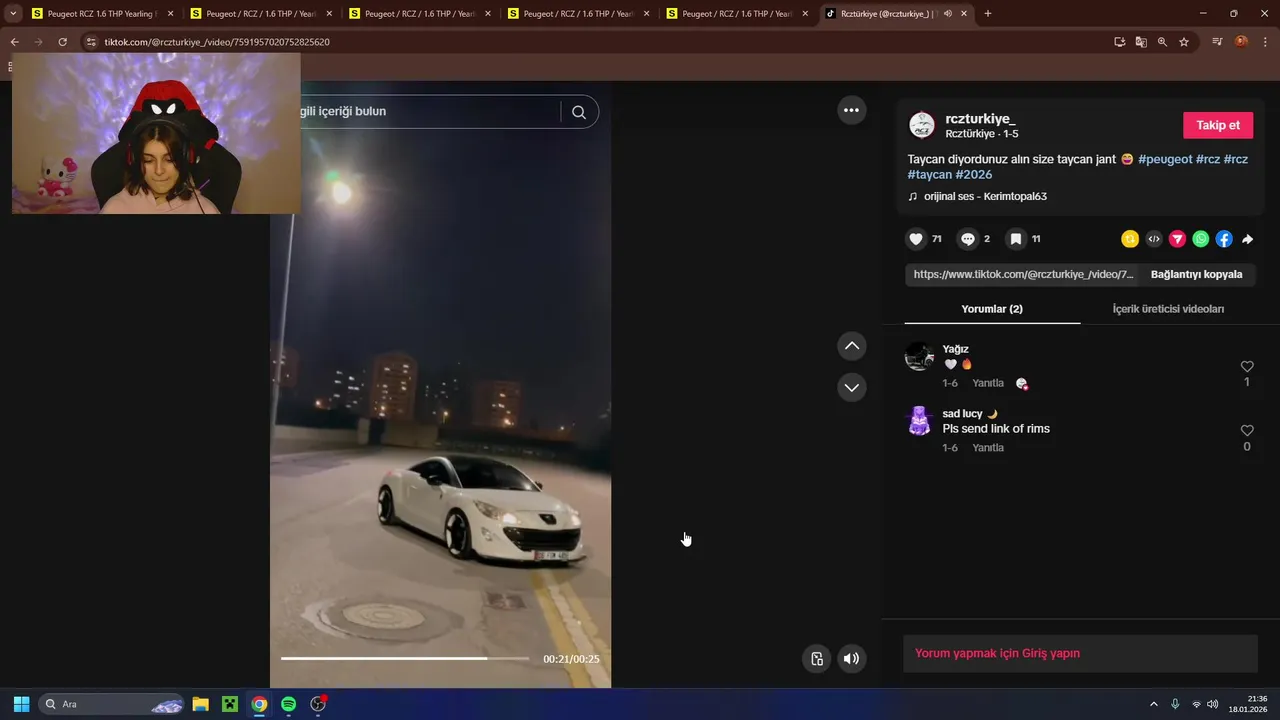Image resolution: width=1280 pixels, height=720 pixels.
Task: Open the tab search dropdown arrow
Action: [x=13, y=14]
